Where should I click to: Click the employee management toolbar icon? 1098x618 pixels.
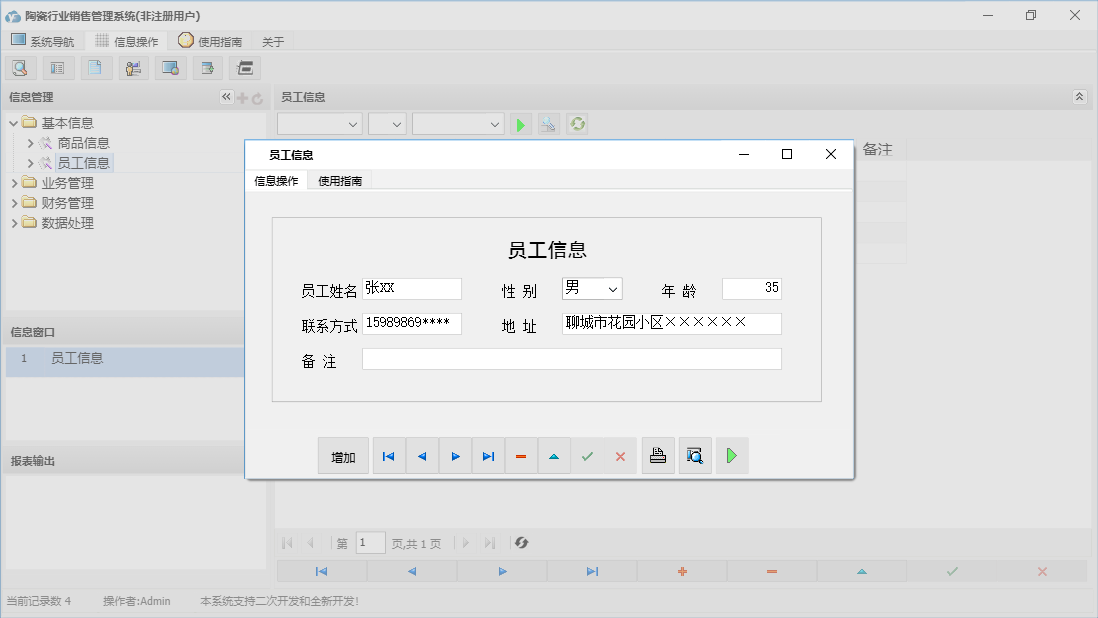click(133, 67)
